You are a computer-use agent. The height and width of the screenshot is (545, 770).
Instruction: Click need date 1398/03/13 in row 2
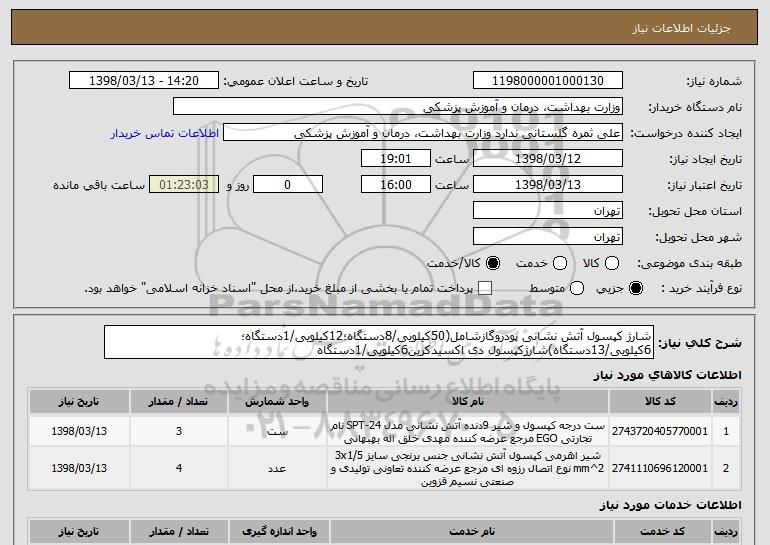[79, 468]
